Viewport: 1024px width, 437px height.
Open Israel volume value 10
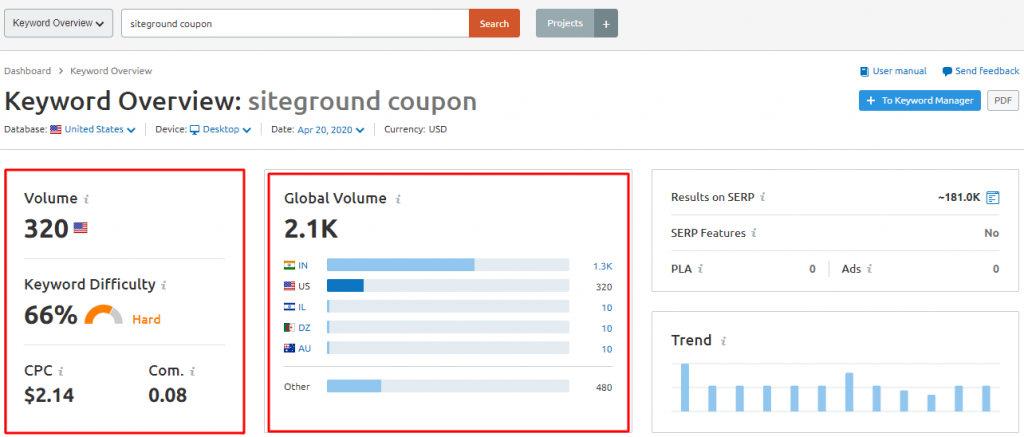click(x=607, y=308)
